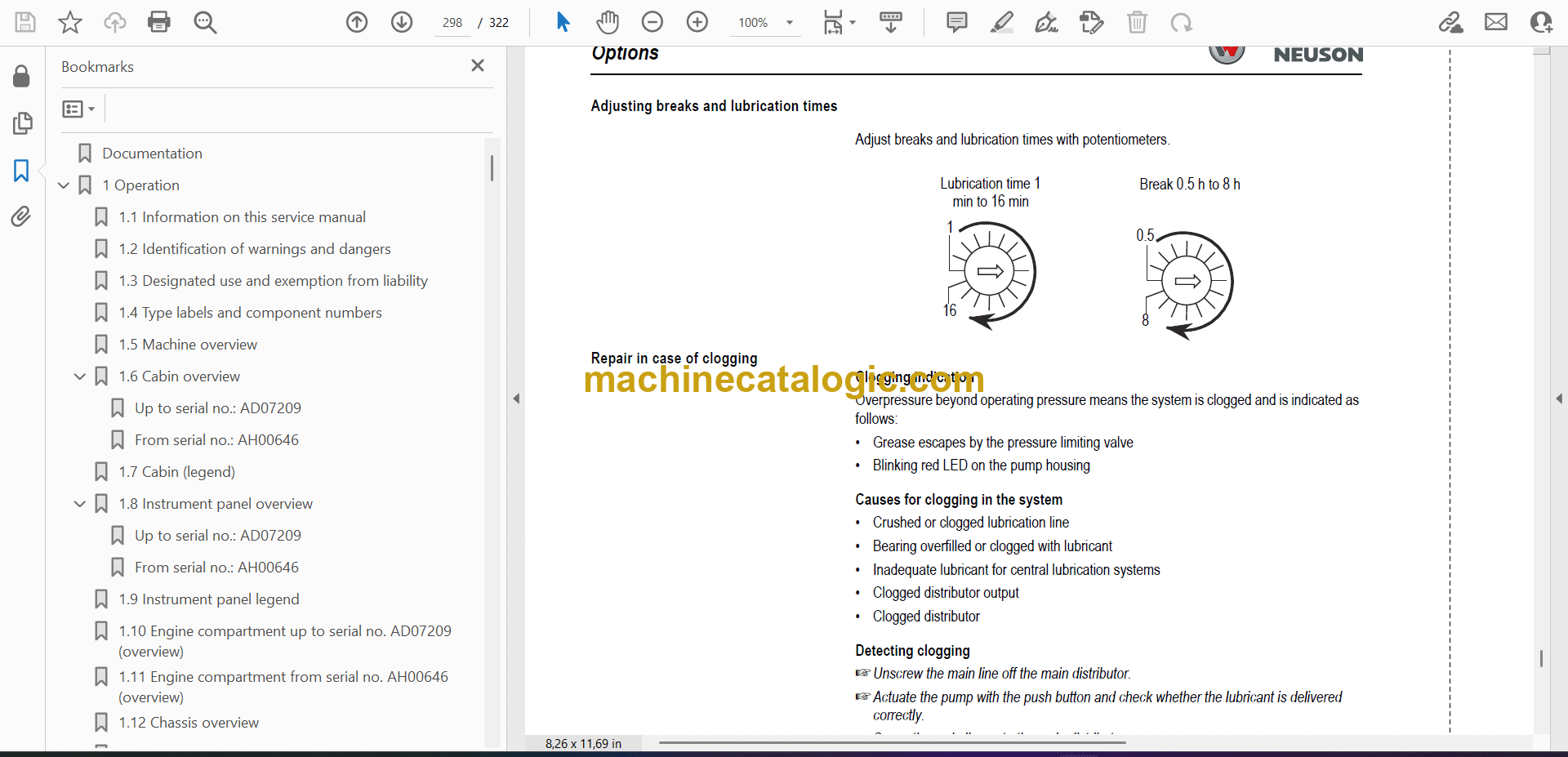Collapse the 1.6 Cabin overview bookmark
The image size is (1568, 757).
click(x=80, y=376)
